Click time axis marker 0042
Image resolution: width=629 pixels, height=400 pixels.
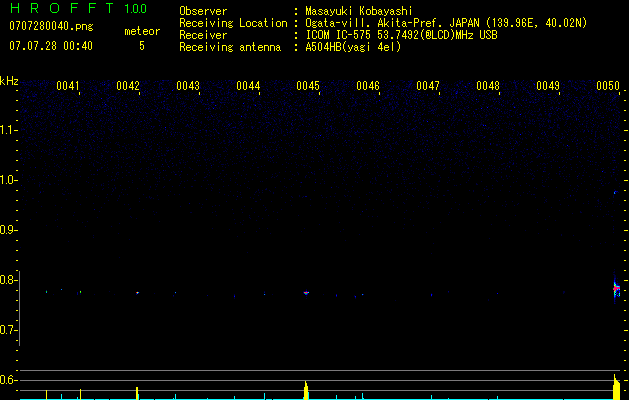[128, 86]
